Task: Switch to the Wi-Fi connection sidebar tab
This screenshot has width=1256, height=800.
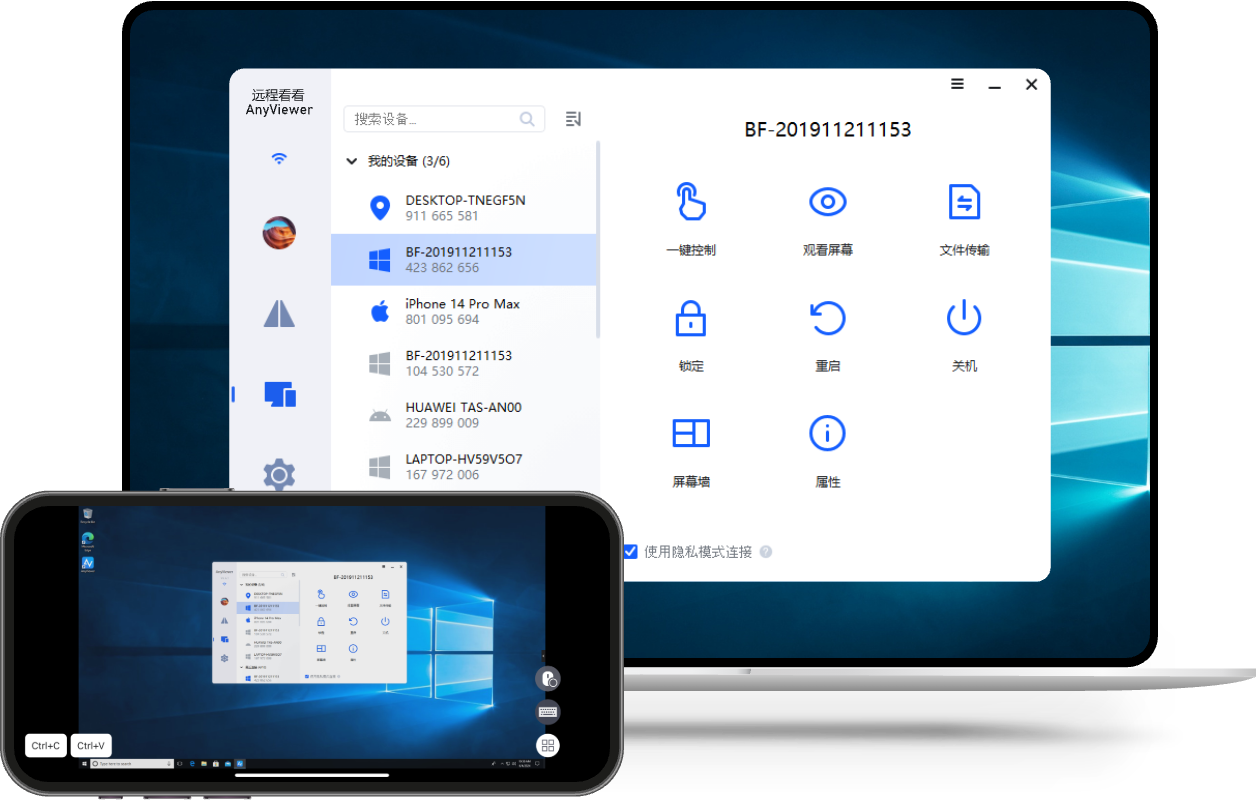Action: coord(279,159)
